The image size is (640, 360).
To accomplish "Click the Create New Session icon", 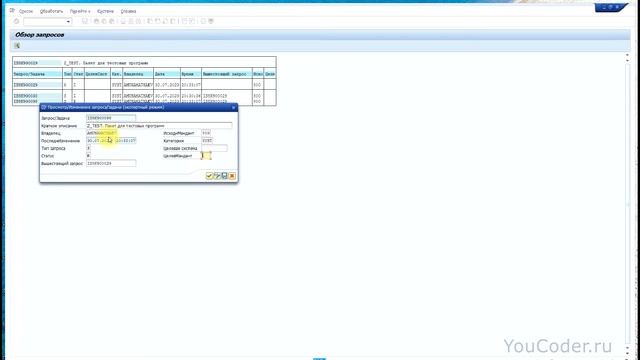I will [x=184, y=21].
